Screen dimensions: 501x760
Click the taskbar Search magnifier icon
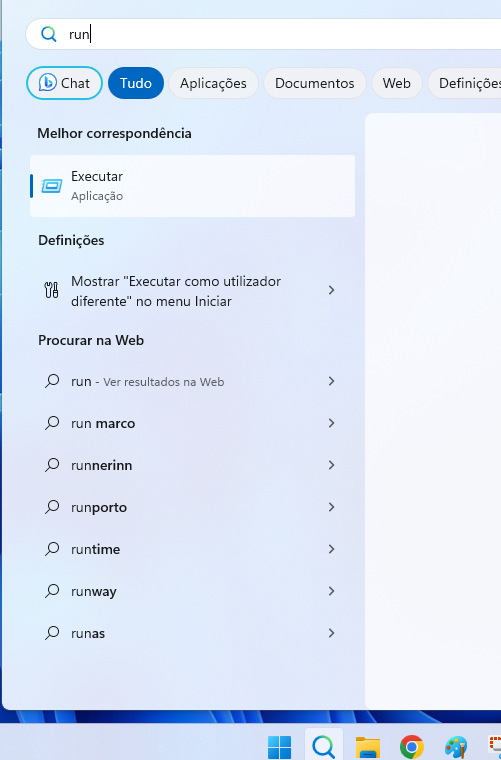pos(324,746)
